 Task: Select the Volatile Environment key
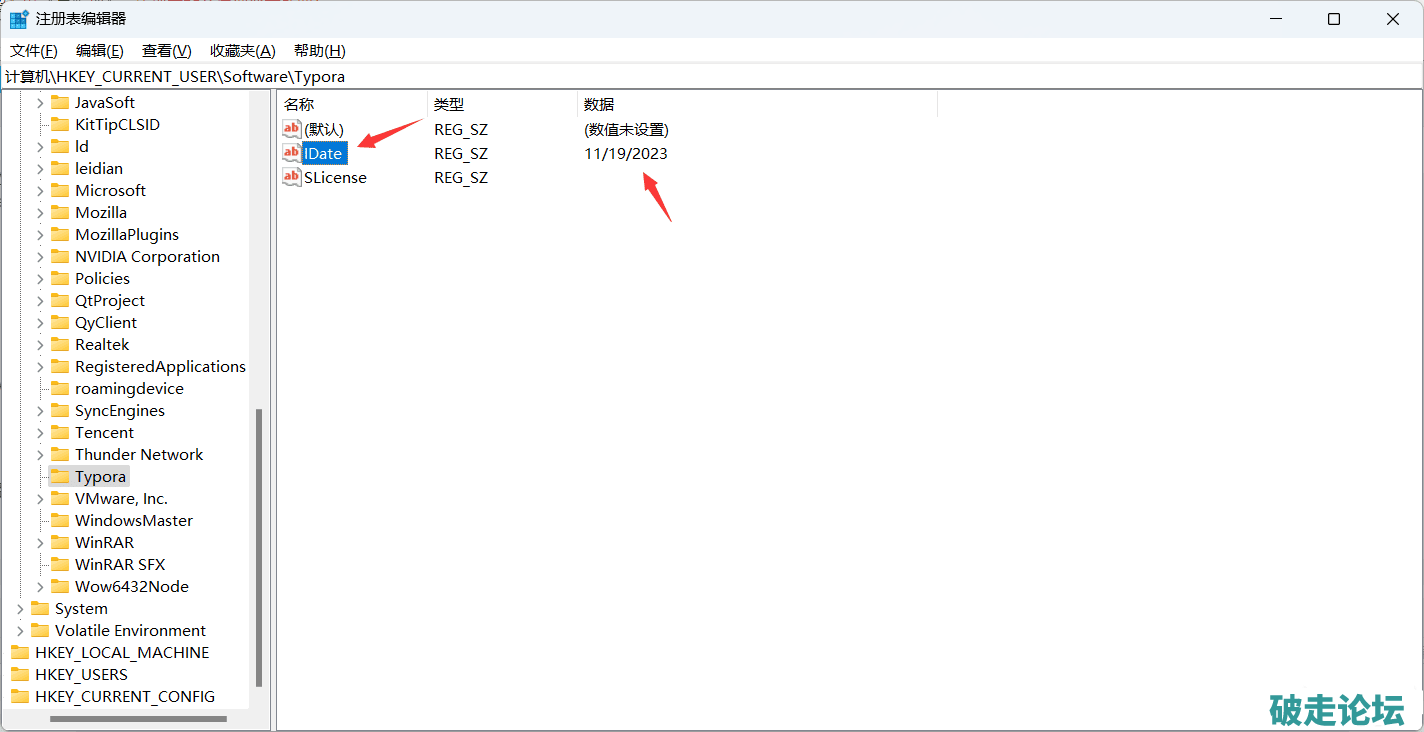[130, 630]
